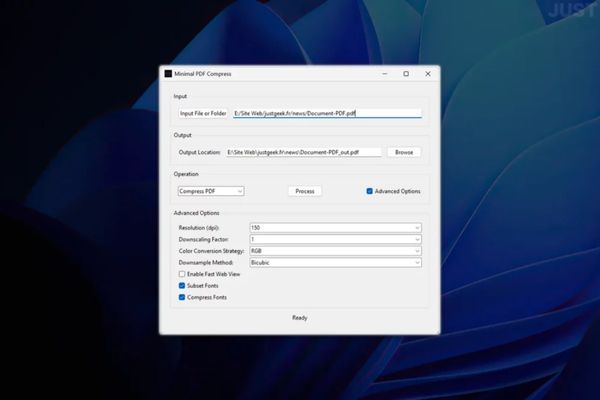This screenshot has width=600, height=400.
Task: Click the Input File or Folder button
Action: [203, 113]
